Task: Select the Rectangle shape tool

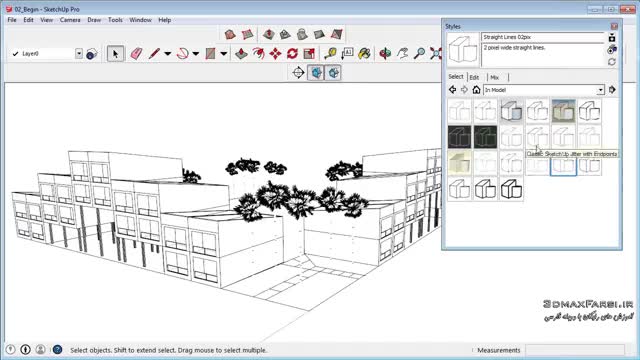Action: (x=210, y=53)
